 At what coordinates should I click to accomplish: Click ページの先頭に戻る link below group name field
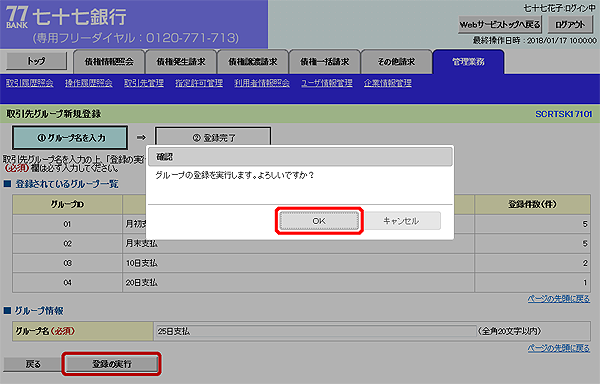pos(559,348)
